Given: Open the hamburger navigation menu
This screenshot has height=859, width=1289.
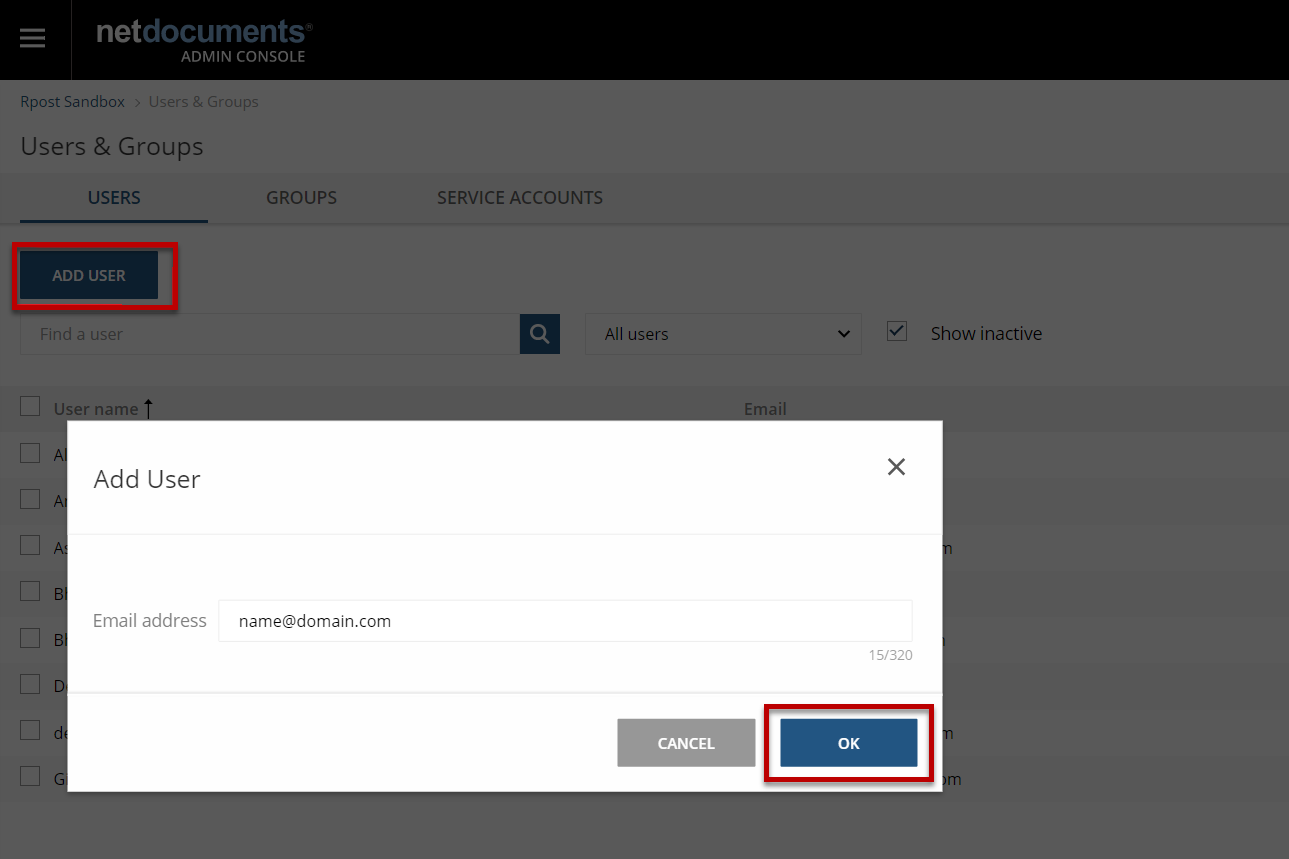Looking at the screenshot, I should (x=32, y=38).
